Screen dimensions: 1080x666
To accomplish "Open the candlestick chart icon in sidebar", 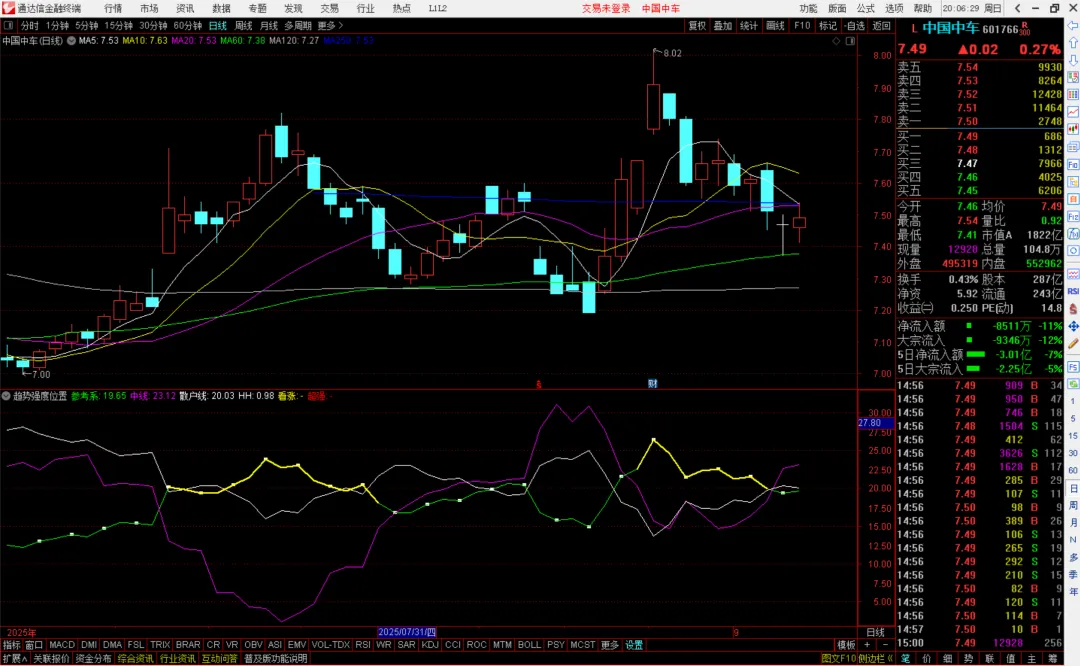I will coord(1073,129).
